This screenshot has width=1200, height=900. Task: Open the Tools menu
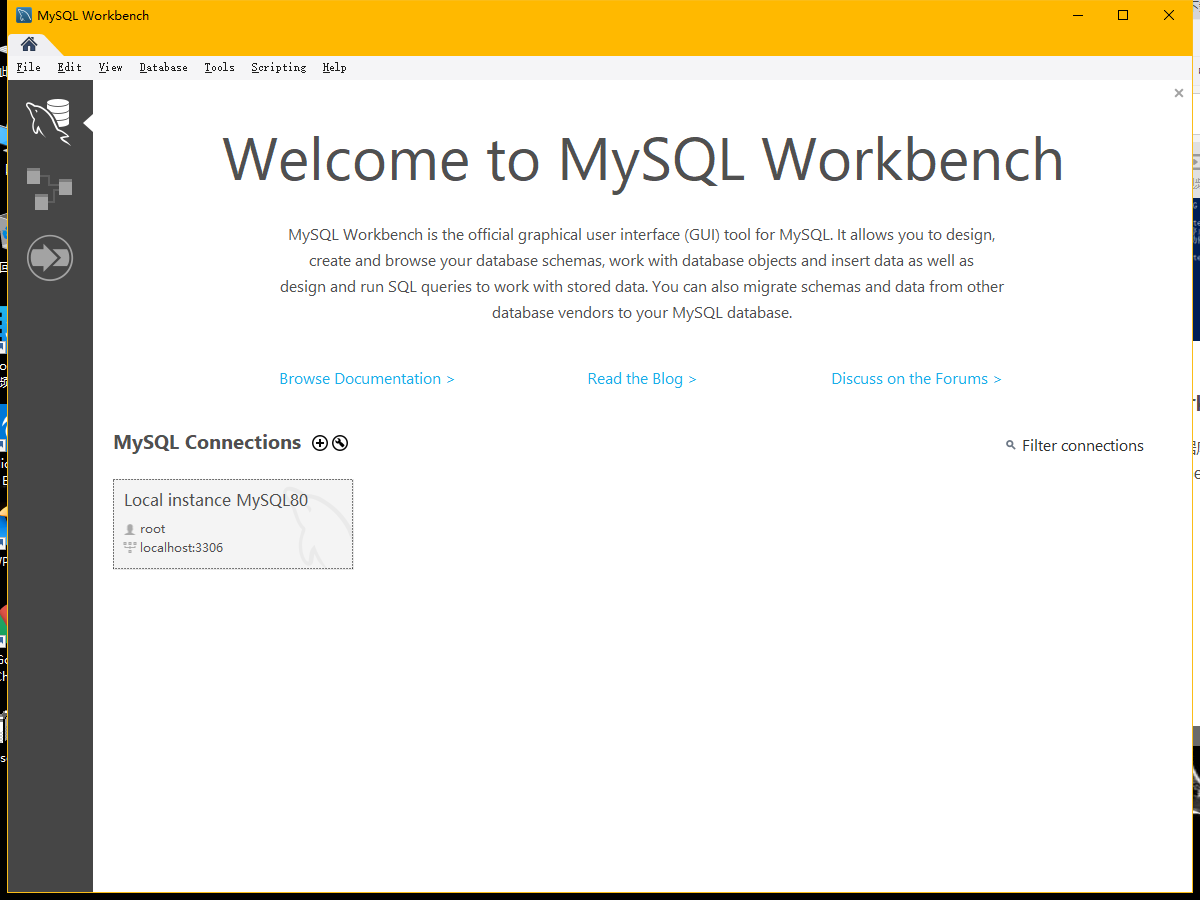(x=219, y=67)
